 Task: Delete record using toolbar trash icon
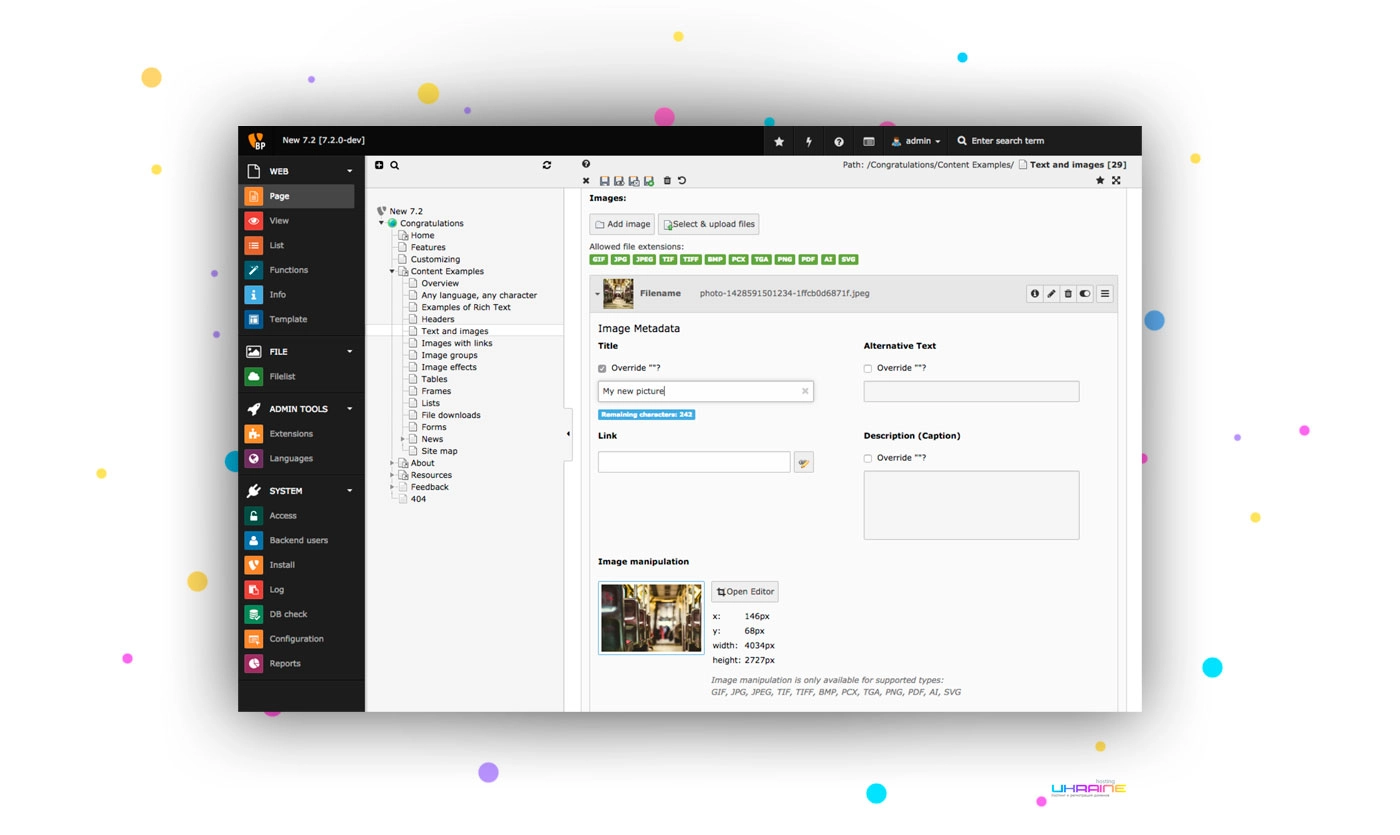click(667, 181)
